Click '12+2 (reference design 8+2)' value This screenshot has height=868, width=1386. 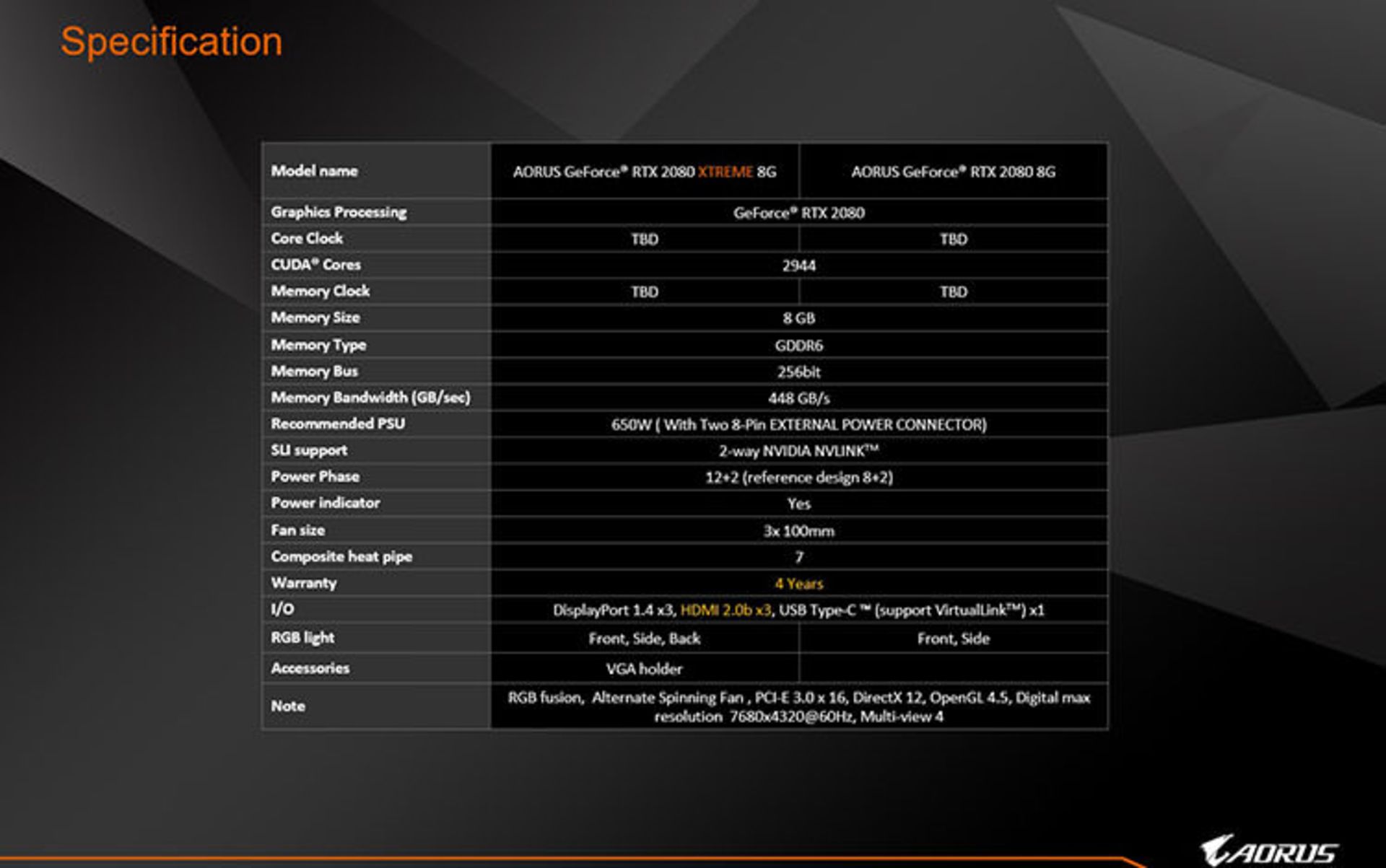click(x=798, y=478)
